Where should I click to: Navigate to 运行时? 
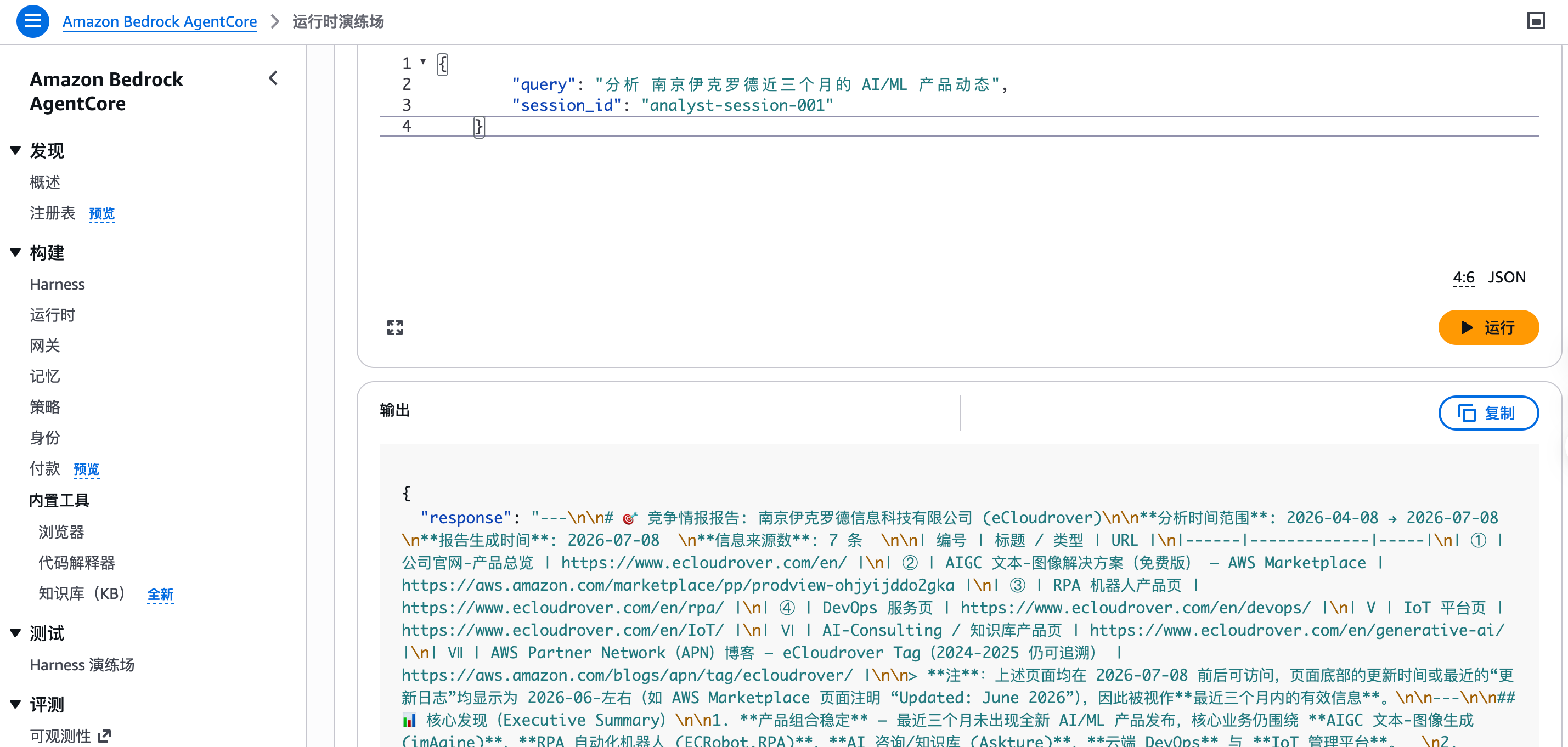(x=52, y=314)
